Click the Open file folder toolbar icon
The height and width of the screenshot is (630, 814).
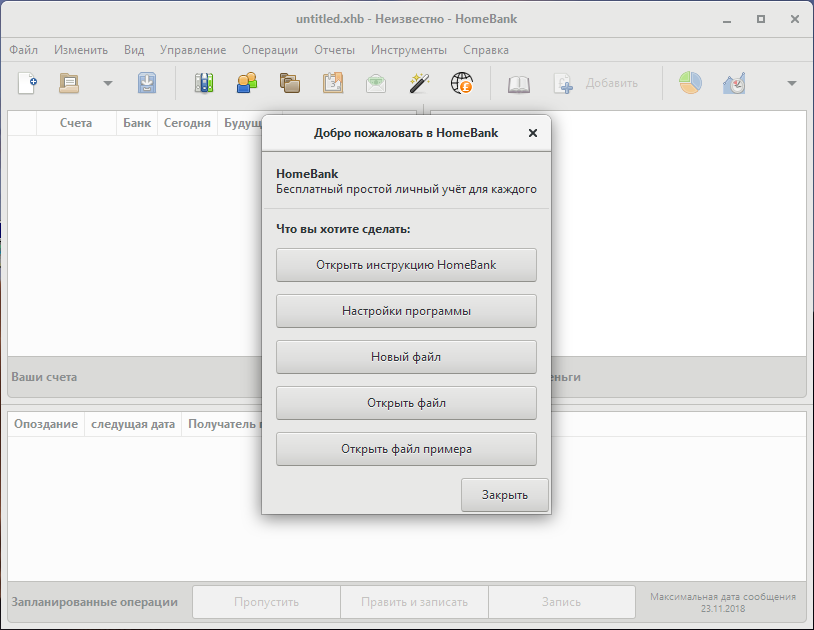pyautogui.click(x=69, y=83)
